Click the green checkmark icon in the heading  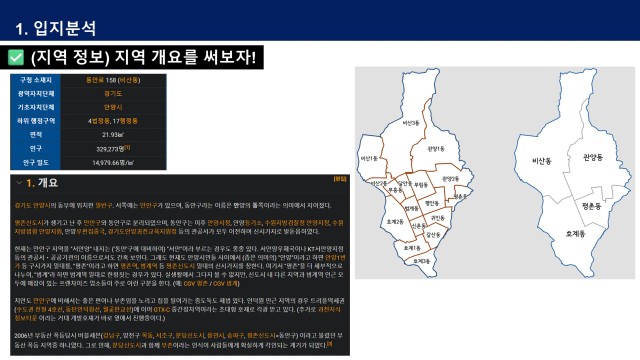(16, 57)
